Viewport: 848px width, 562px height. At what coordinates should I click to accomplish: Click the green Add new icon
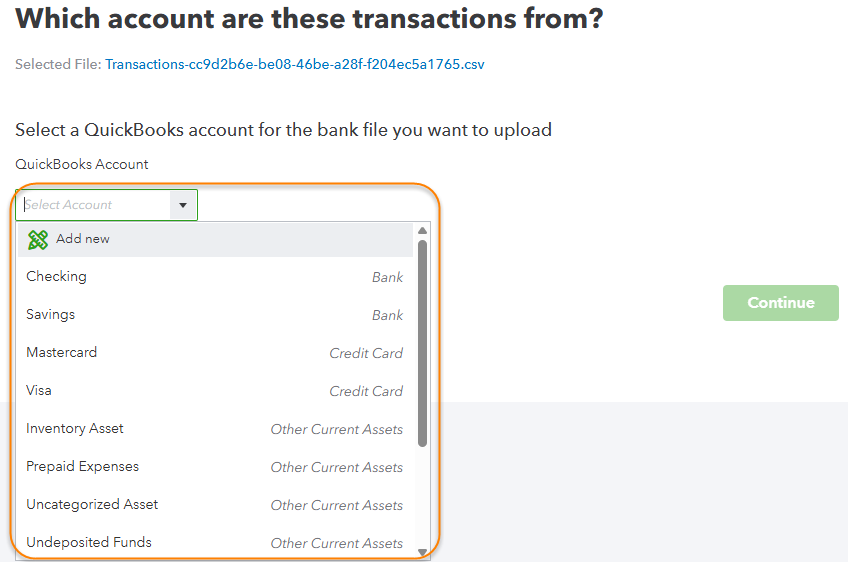38,240
